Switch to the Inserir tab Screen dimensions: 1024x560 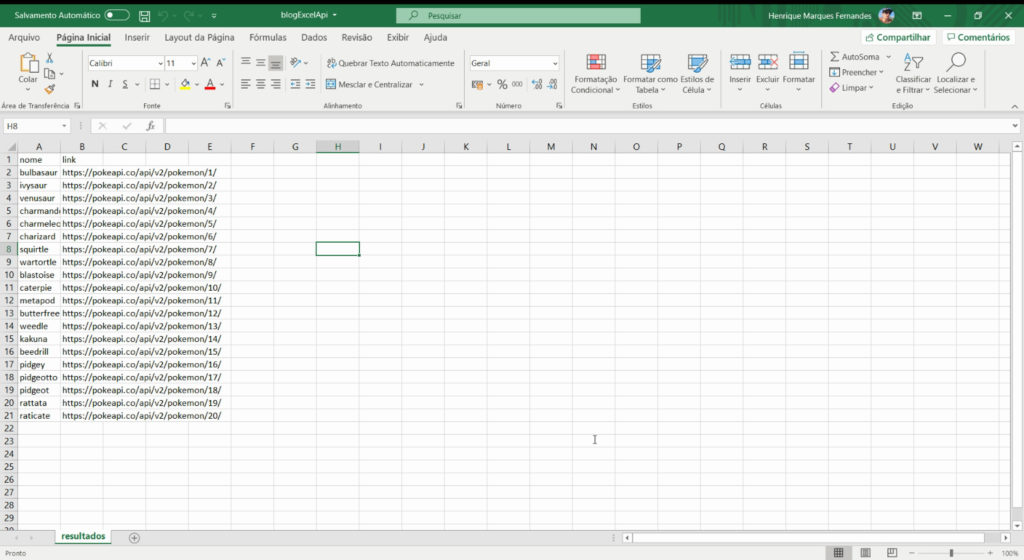point(137,37)
